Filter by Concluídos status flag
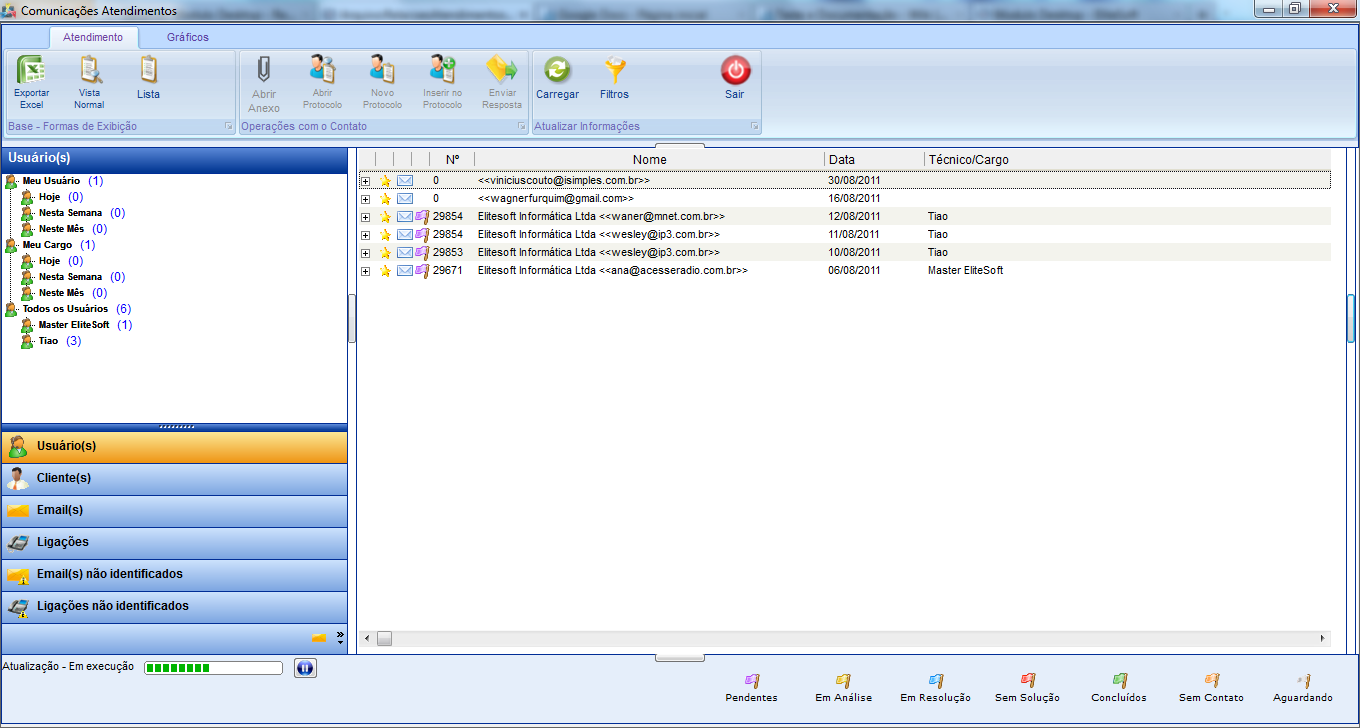The width and height of the screenshot is (1360, 728). click(x=1119, y=681)
